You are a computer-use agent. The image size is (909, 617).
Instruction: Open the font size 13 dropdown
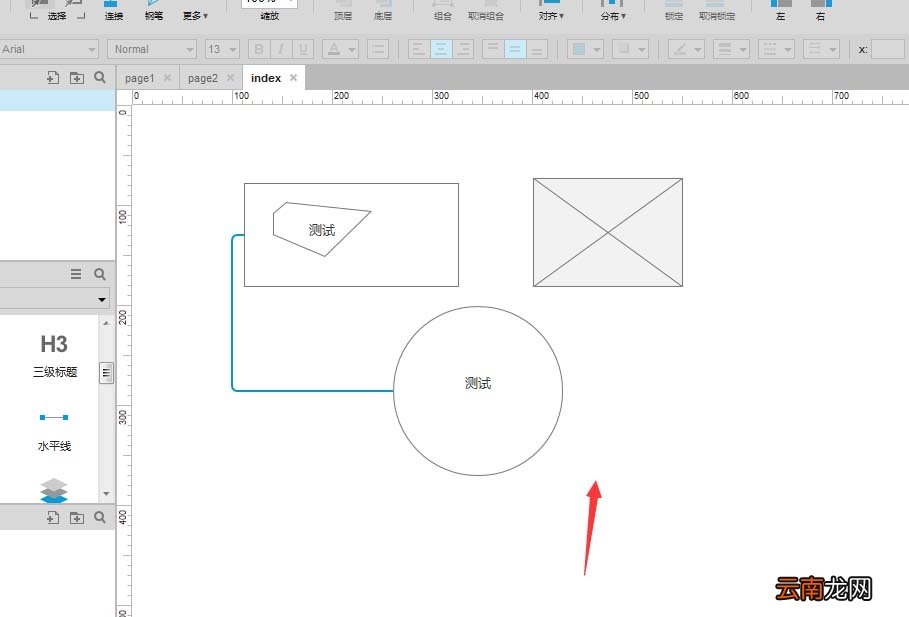pyautogui.click(x=222, y=49)
